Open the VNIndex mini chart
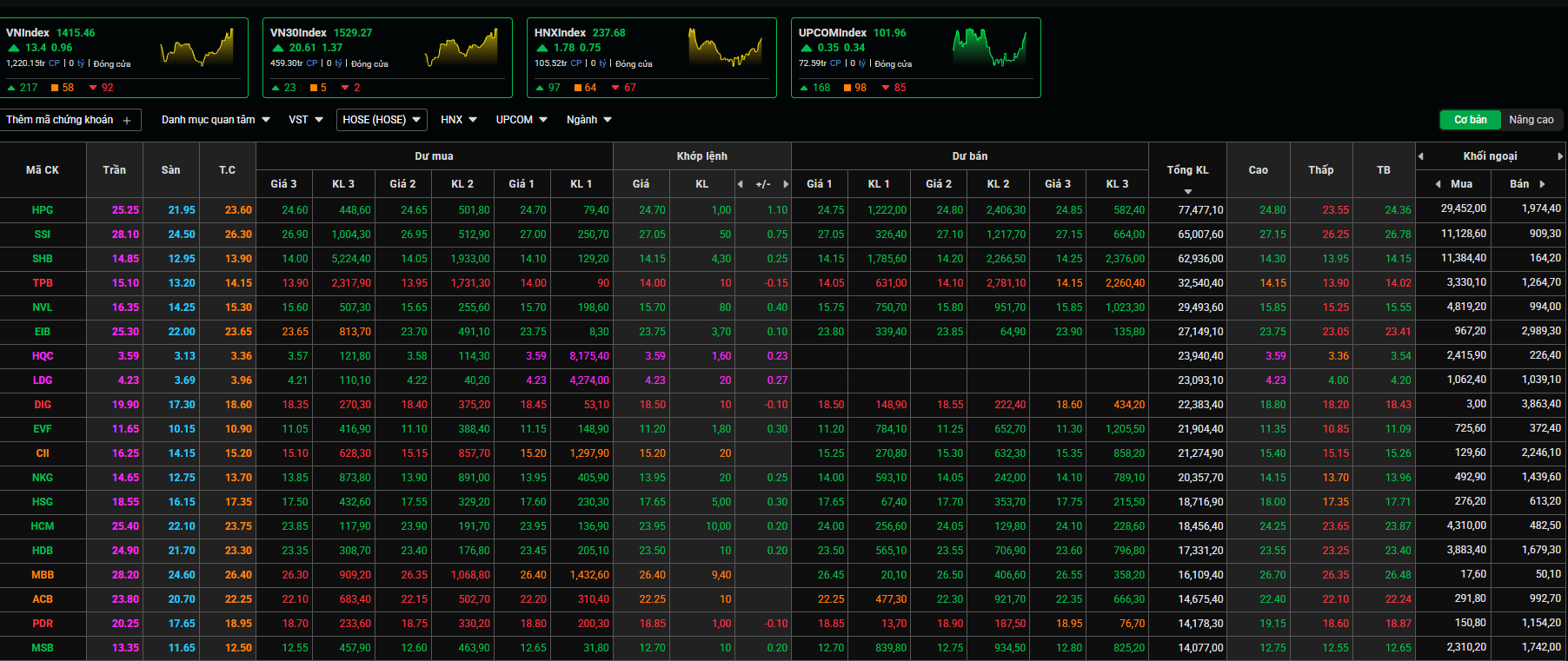The height and width of the screenshot is (661, 1568). pos(197,49)
